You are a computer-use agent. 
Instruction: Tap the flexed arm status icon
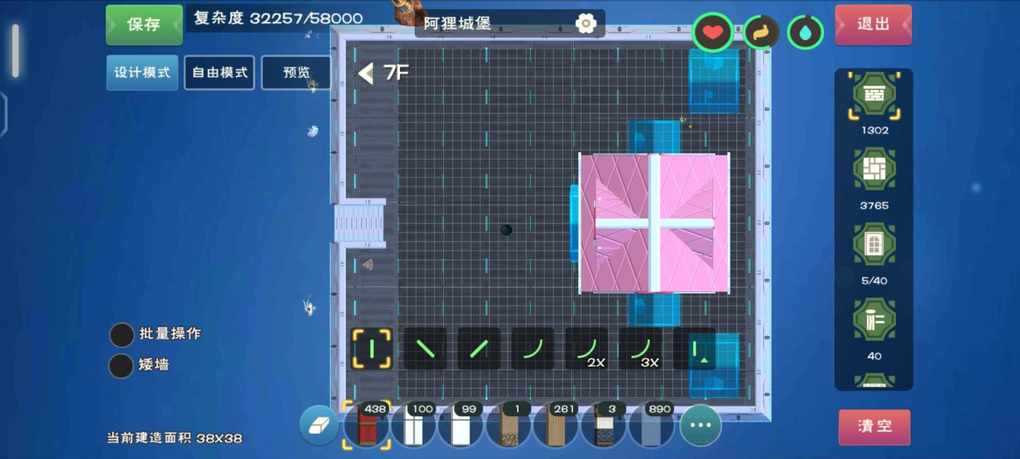pos(761,33)
